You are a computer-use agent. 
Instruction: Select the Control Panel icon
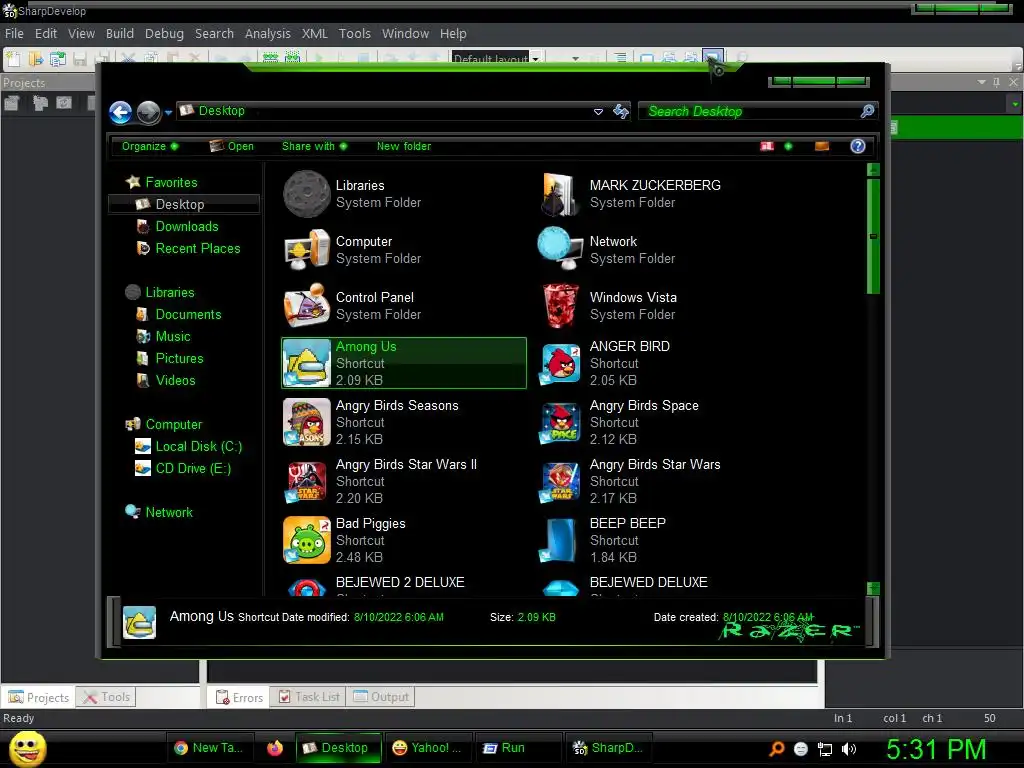click(x=307, y=306)
